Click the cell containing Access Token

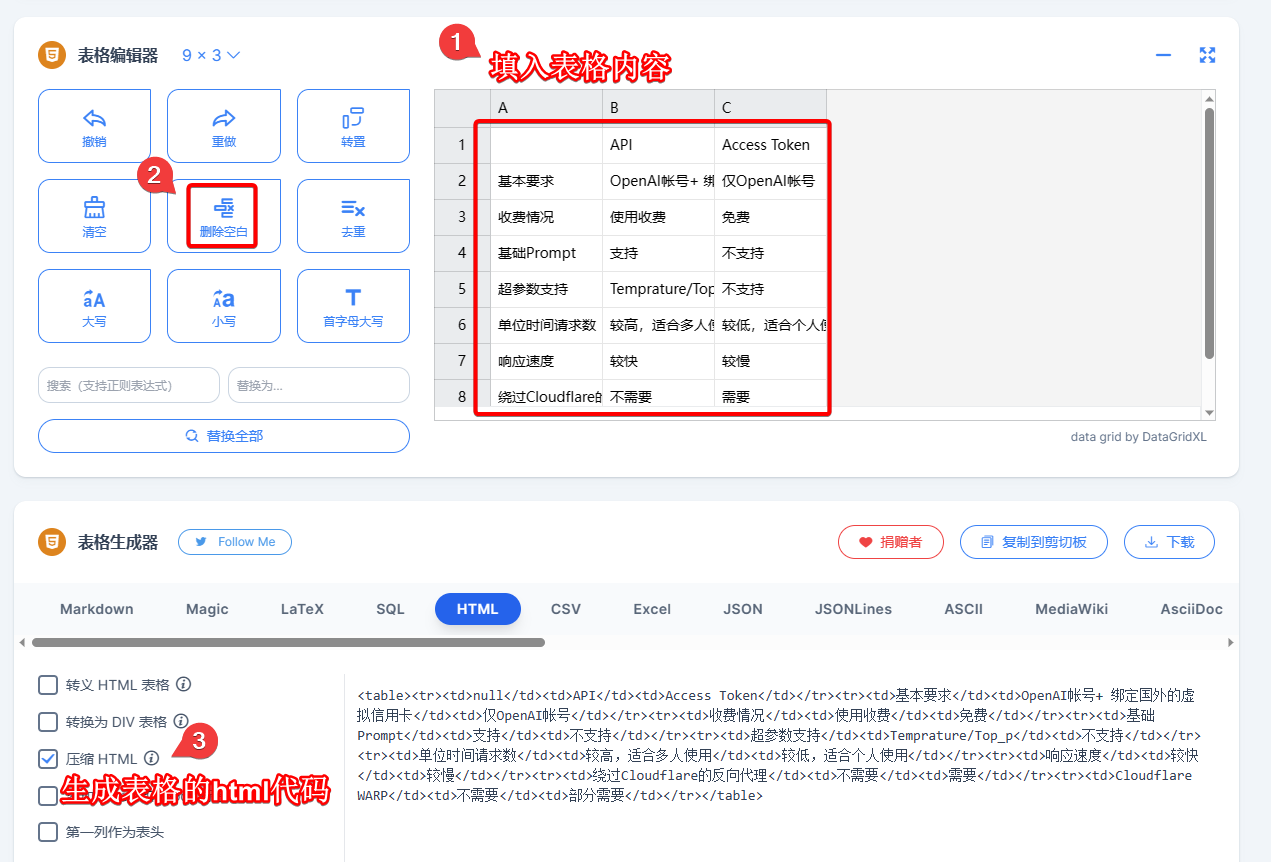(770, 145)
